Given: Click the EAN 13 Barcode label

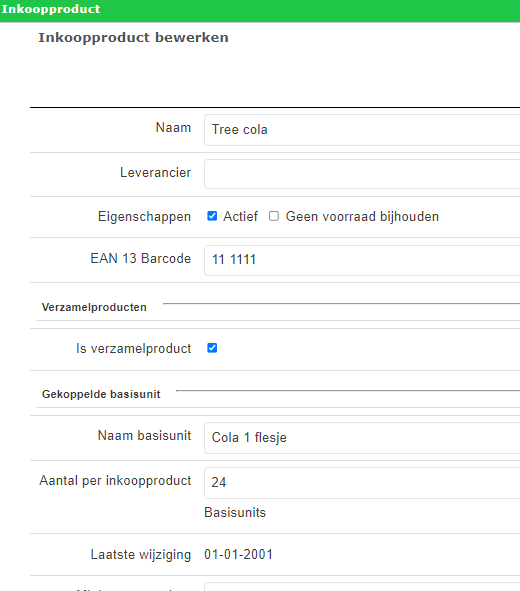Looking at the screenshot, I should tap(141, 259).
